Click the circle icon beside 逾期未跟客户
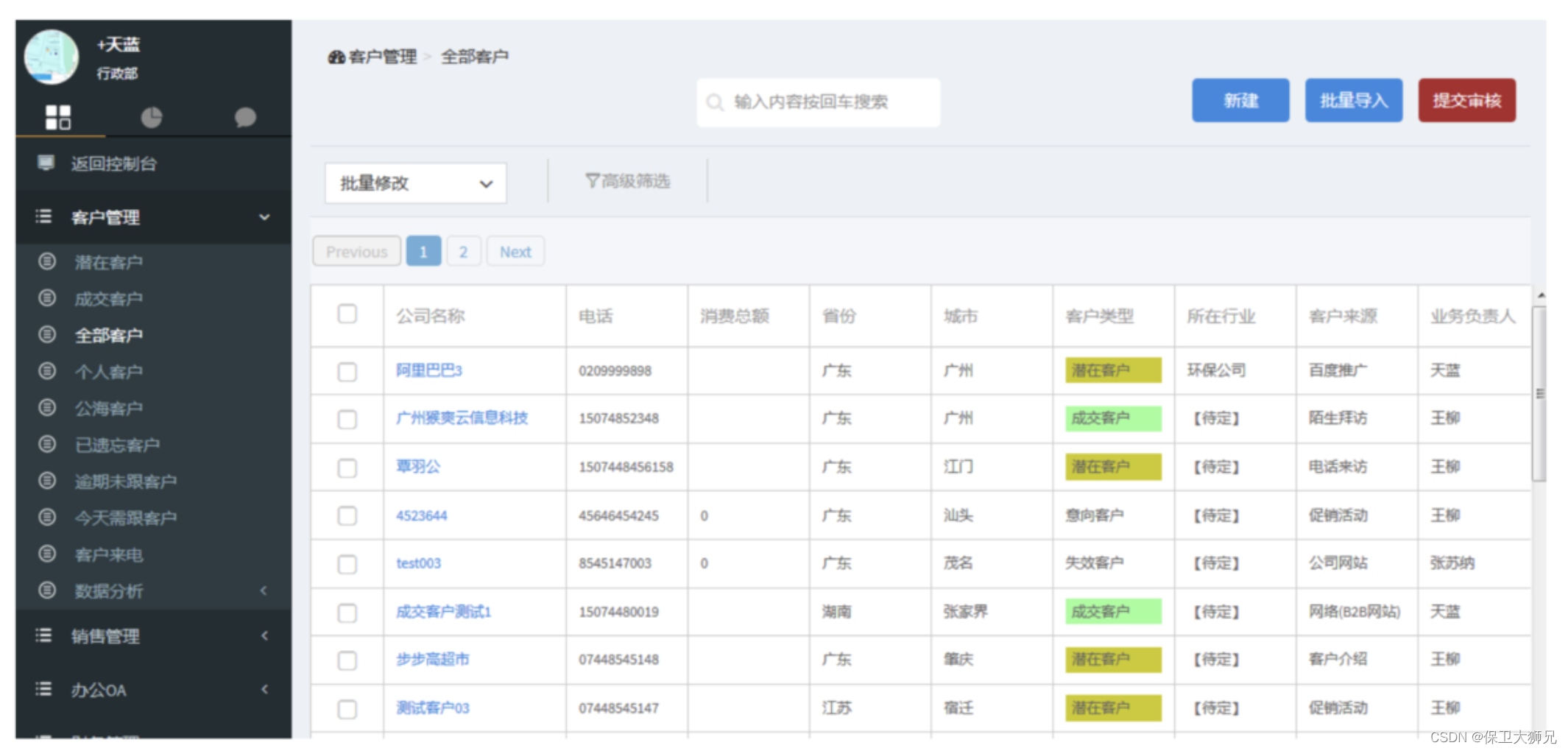The height and width of the screenshot is (751, 1568). (x=47, y=481)
